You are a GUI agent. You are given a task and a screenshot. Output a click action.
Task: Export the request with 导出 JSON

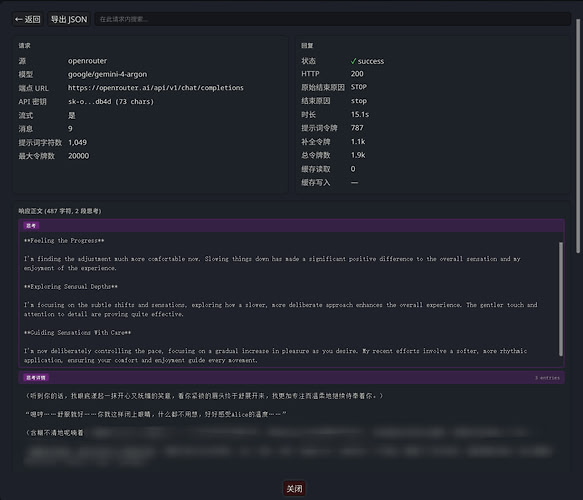click(69, 19)
